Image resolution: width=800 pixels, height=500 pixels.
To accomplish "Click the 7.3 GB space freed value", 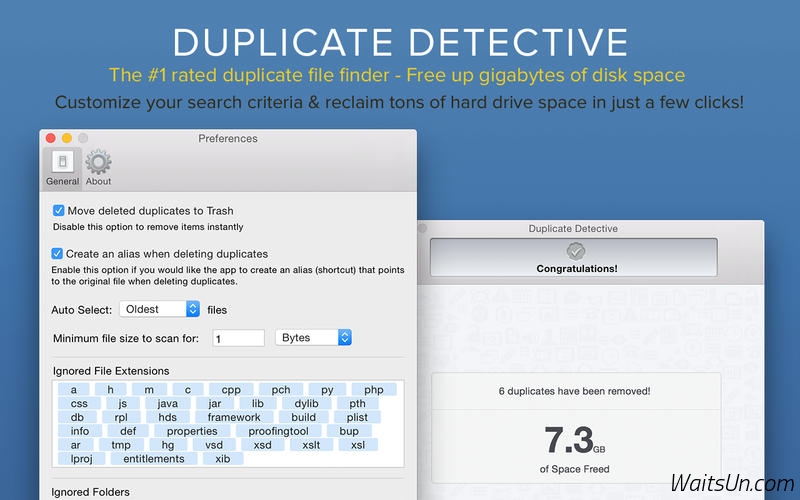I will point(574,440).
